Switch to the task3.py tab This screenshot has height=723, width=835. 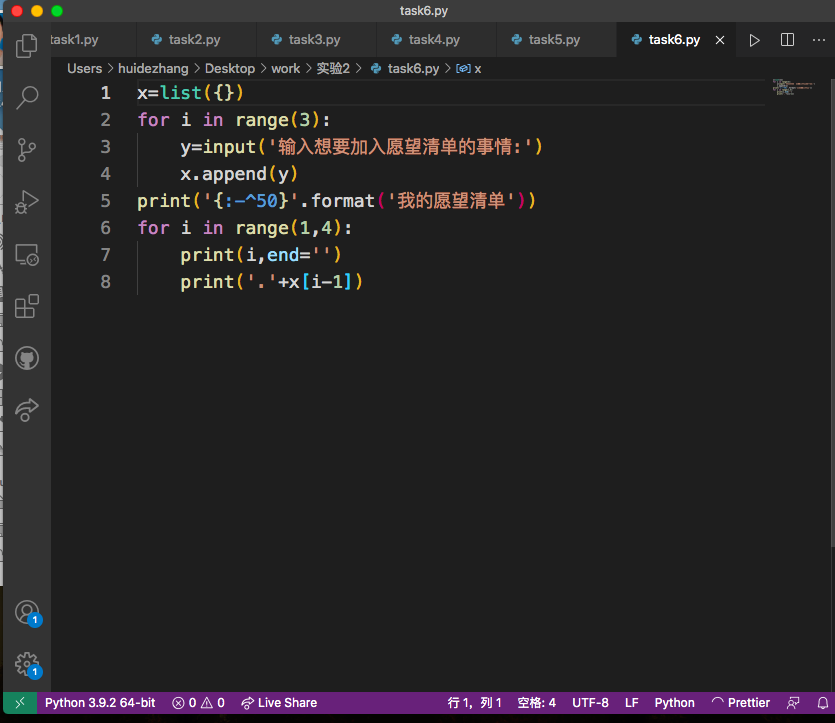point(316,40)
